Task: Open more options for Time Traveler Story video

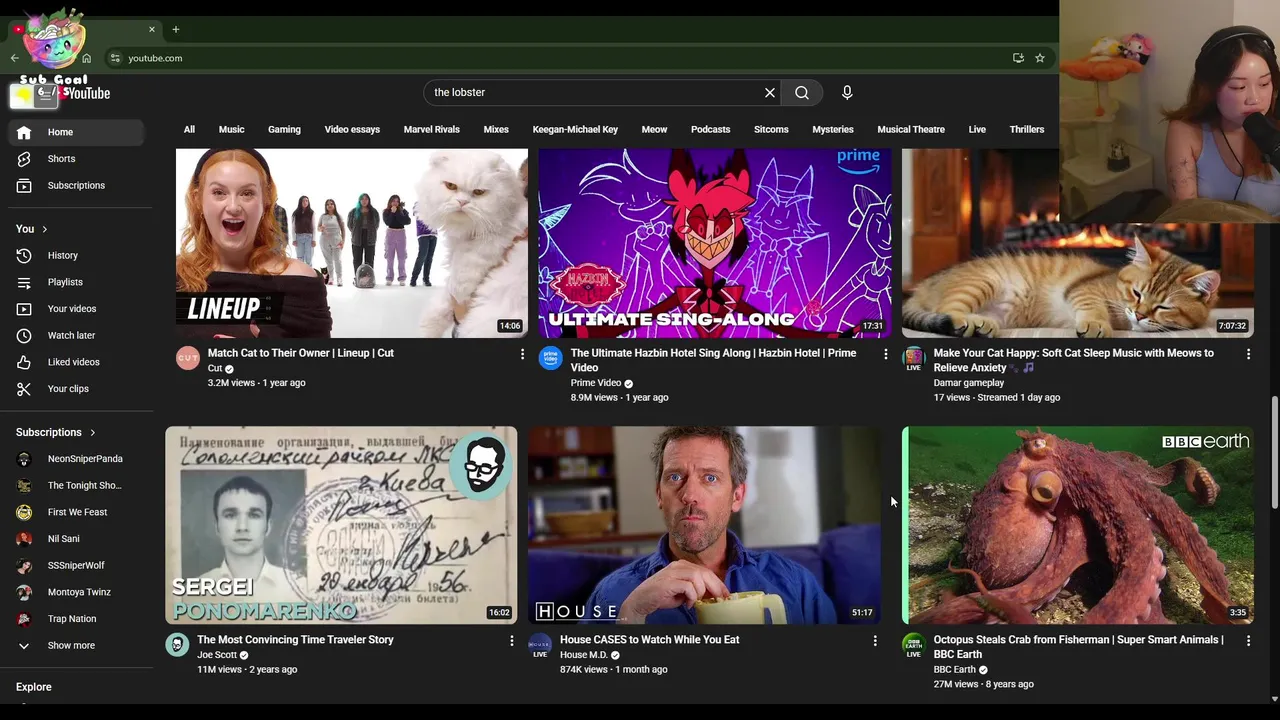Action: click(511, 640)
